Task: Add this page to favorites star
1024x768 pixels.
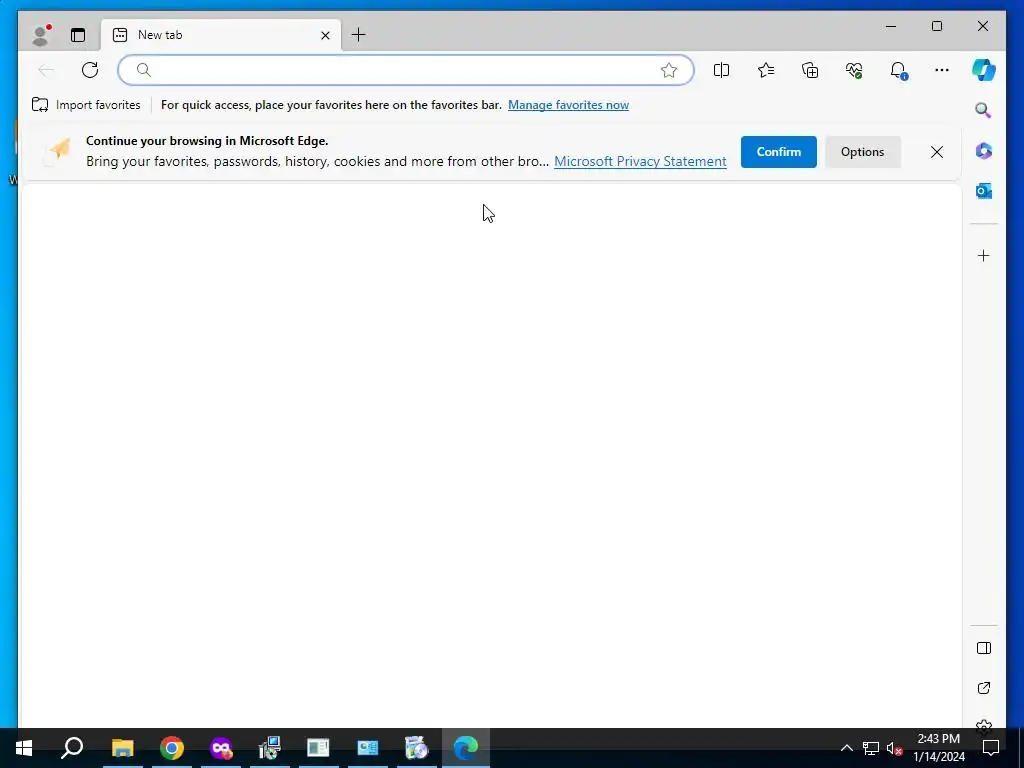Action: [x=669, y=70]
